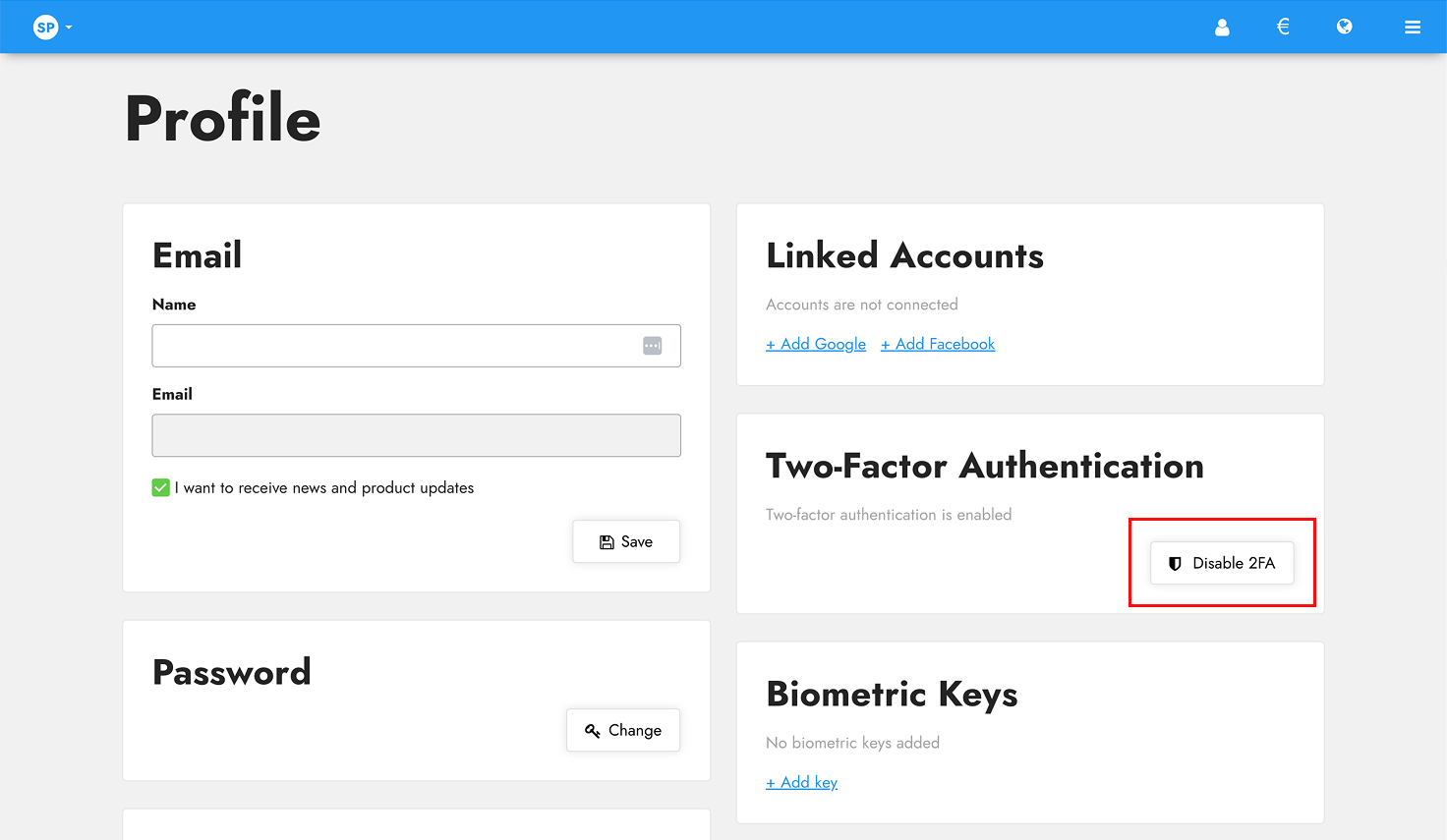Disable two-factor authentication
The width and height of the screenshot is (1447, 840).
1222,563
